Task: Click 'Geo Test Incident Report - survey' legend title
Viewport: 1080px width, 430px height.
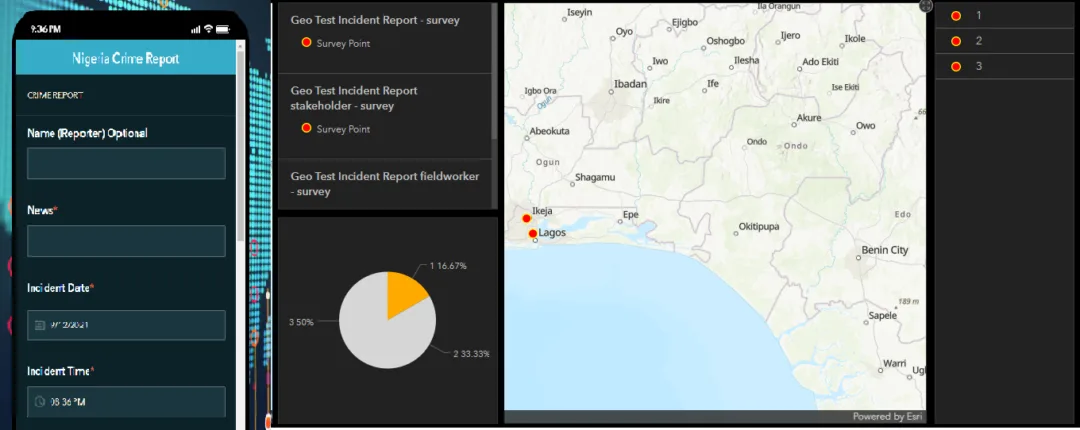Action: (375, 20)
